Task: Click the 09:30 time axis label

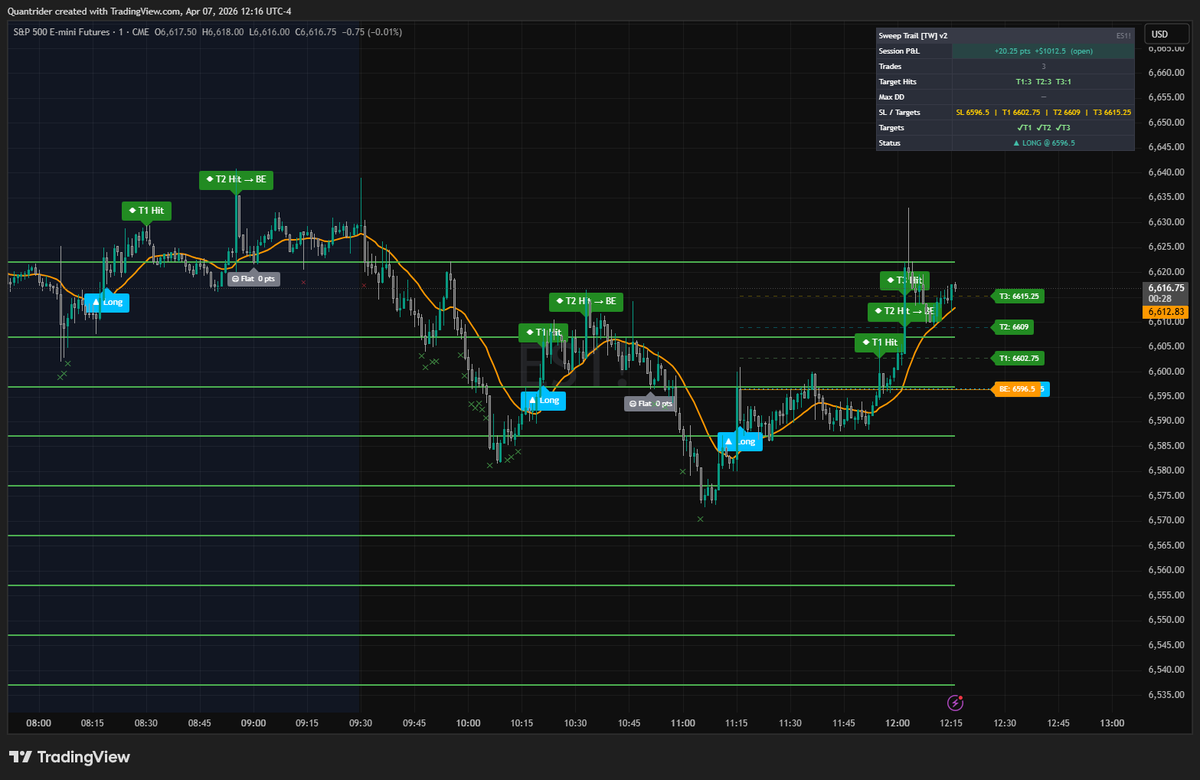Action: (360, 723)
